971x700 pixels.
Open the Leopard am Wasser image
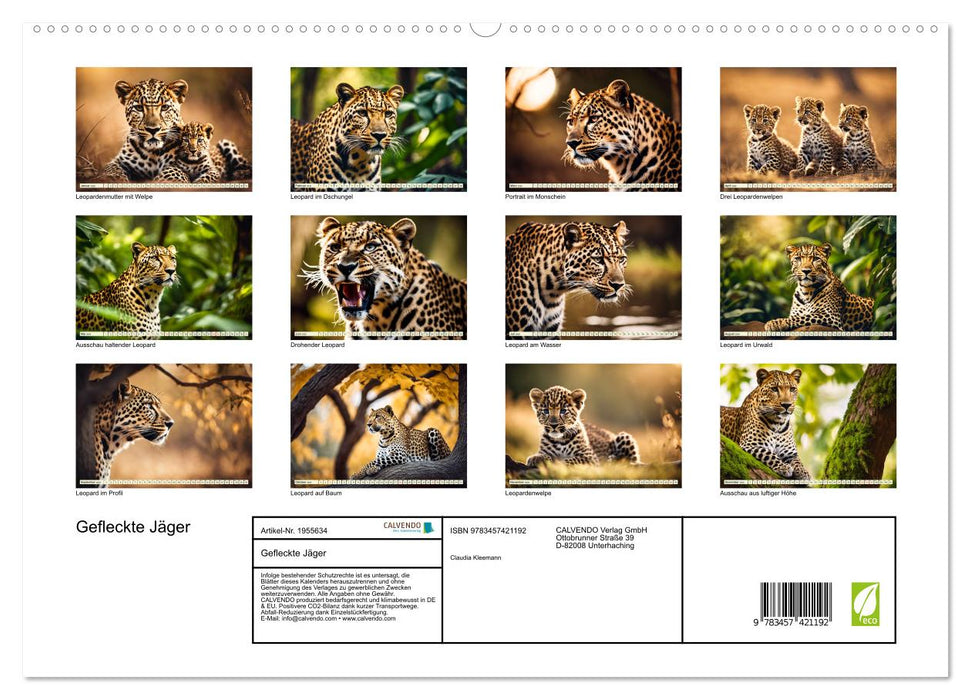pyautogui.click(x=592, y=275)
